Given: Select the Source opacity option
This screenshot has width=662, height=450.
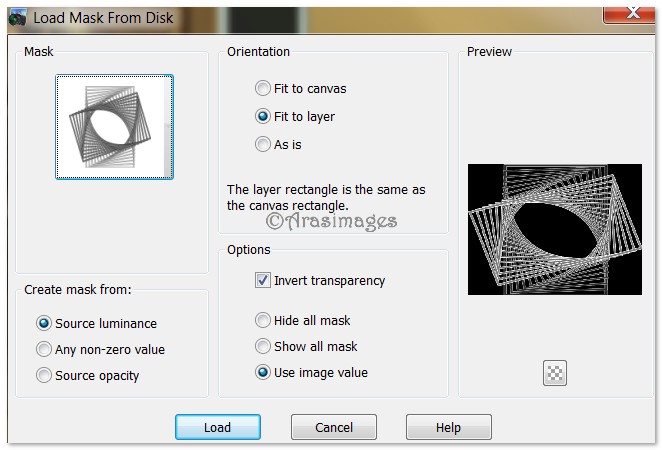Looking at the screenshot, I should click(x=44, y=376).
